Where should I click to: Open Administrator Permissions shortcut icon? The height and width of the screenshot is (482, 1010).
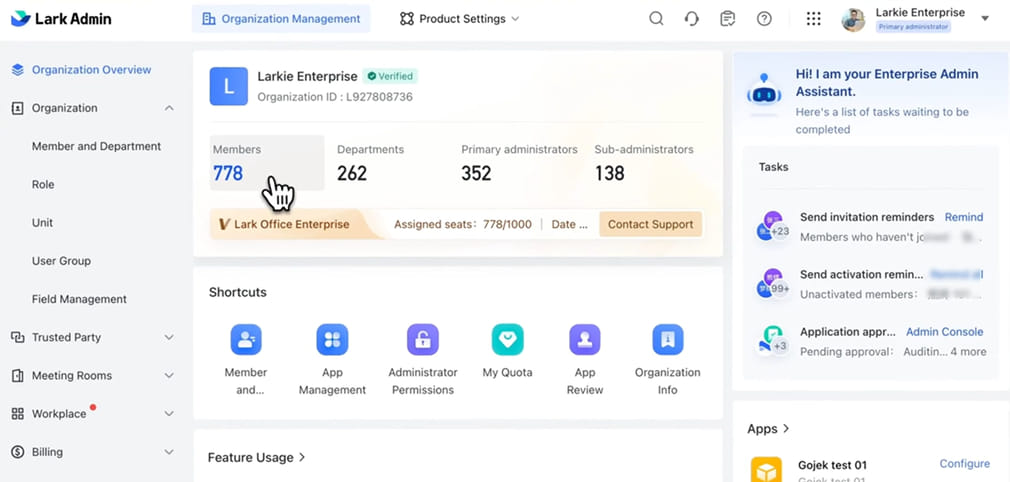[422, 340]
